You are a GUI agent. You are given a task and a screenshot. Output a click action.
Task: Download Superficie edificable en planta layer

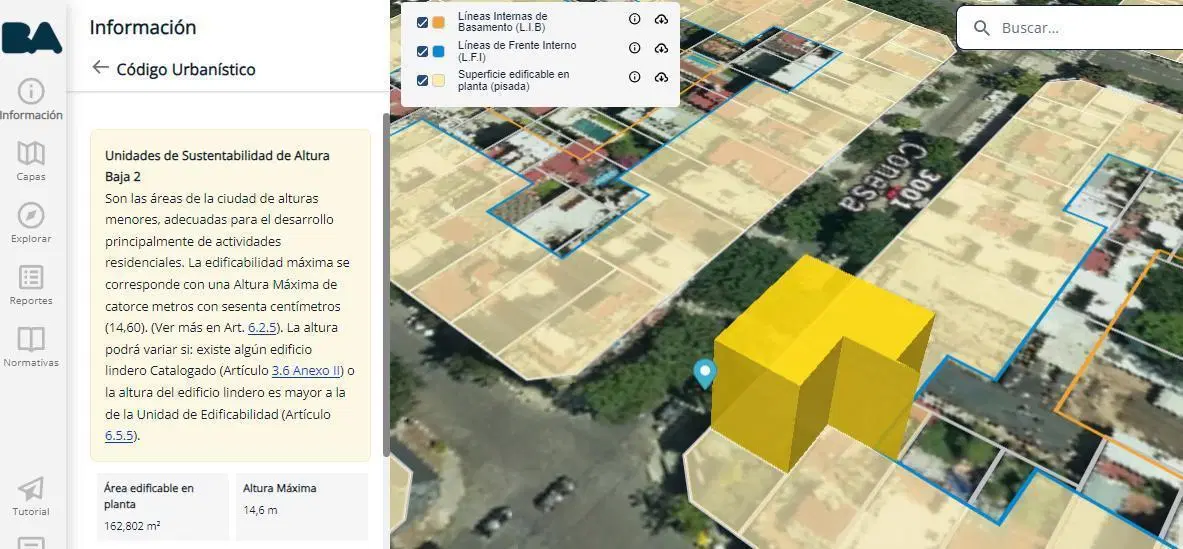click(x=661, y=77)
